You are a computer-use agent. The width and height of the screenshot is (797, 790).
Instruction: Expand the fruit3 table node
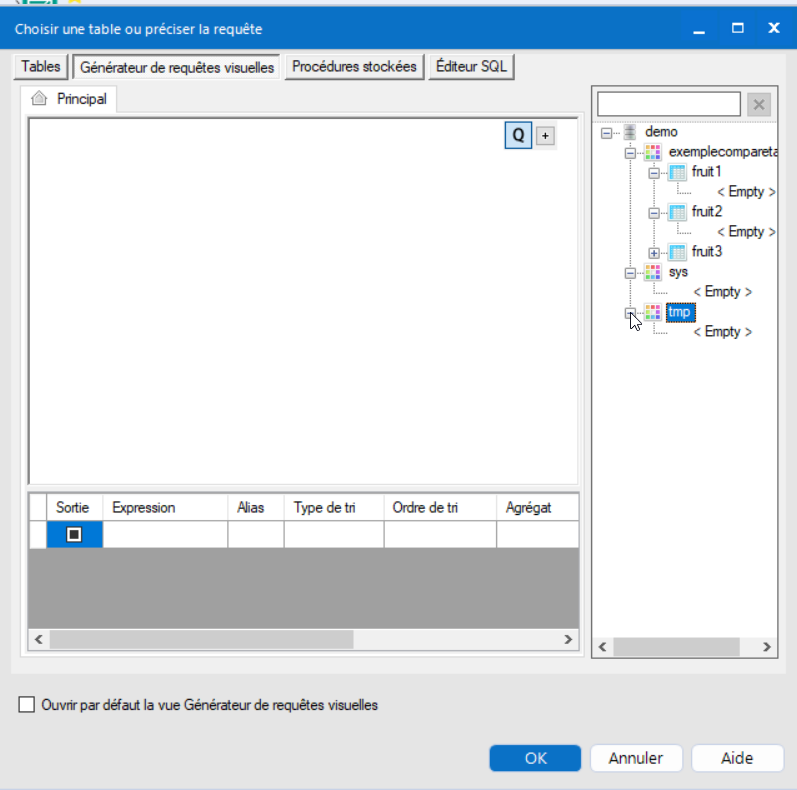[654, 253]
